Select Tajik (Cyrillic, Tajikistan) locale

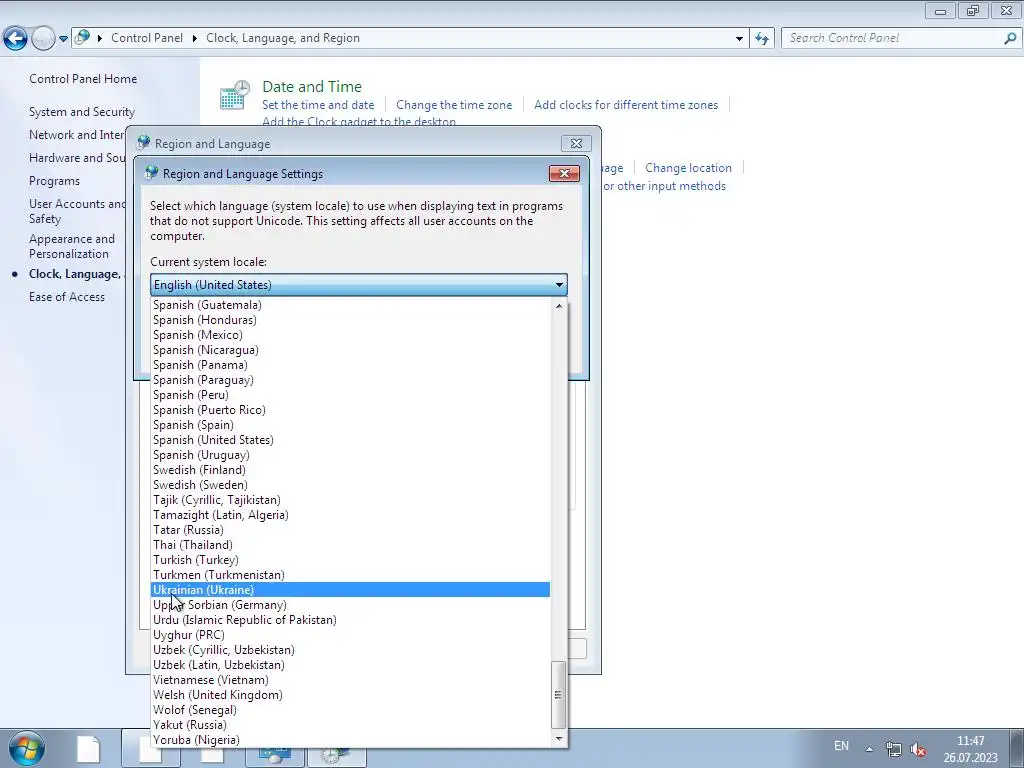point(351,500)
